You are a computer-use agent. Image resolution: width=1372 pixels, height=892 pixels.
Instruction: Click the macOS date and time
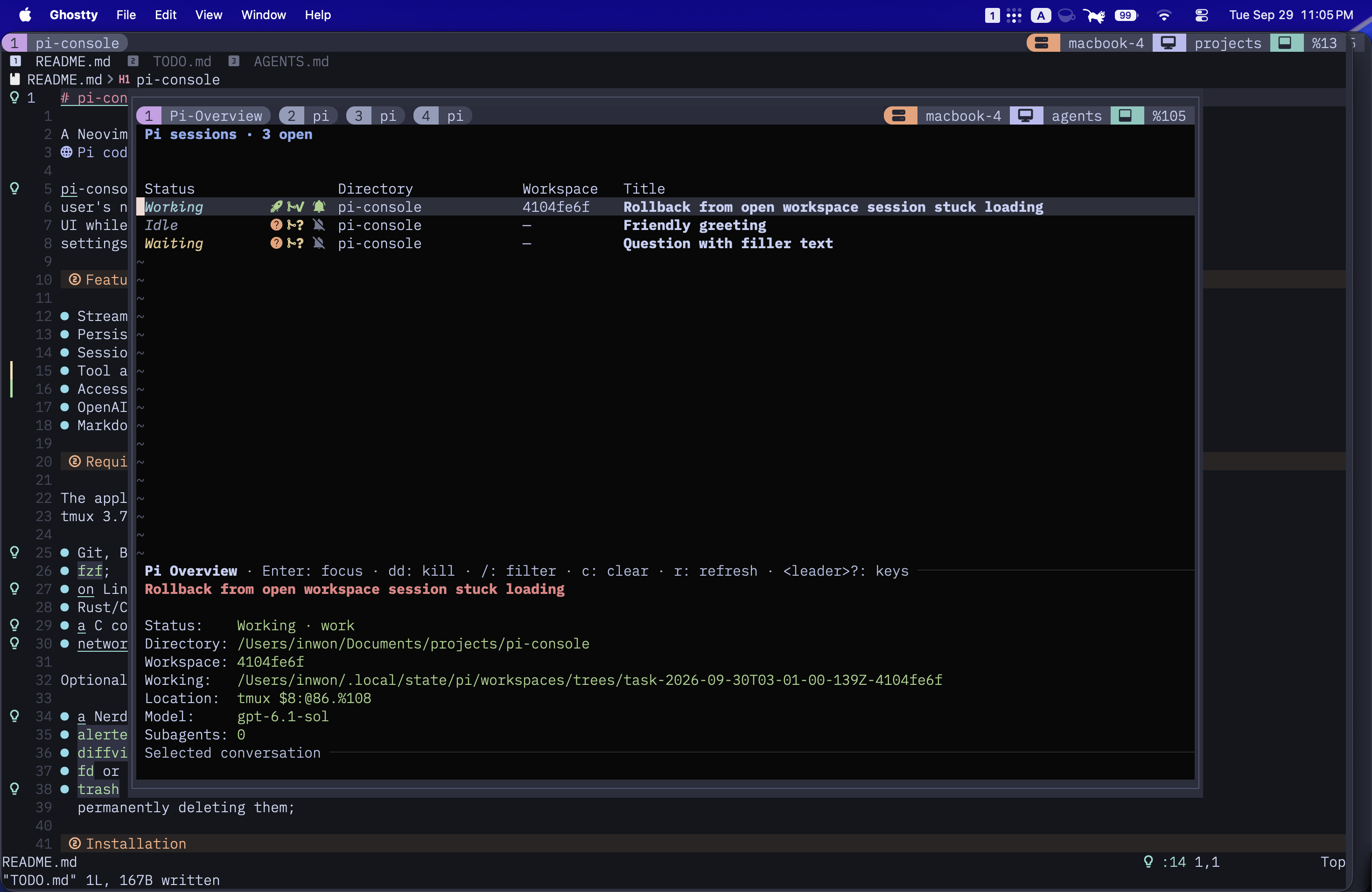pyautogui.click(x=1291, y=15)
